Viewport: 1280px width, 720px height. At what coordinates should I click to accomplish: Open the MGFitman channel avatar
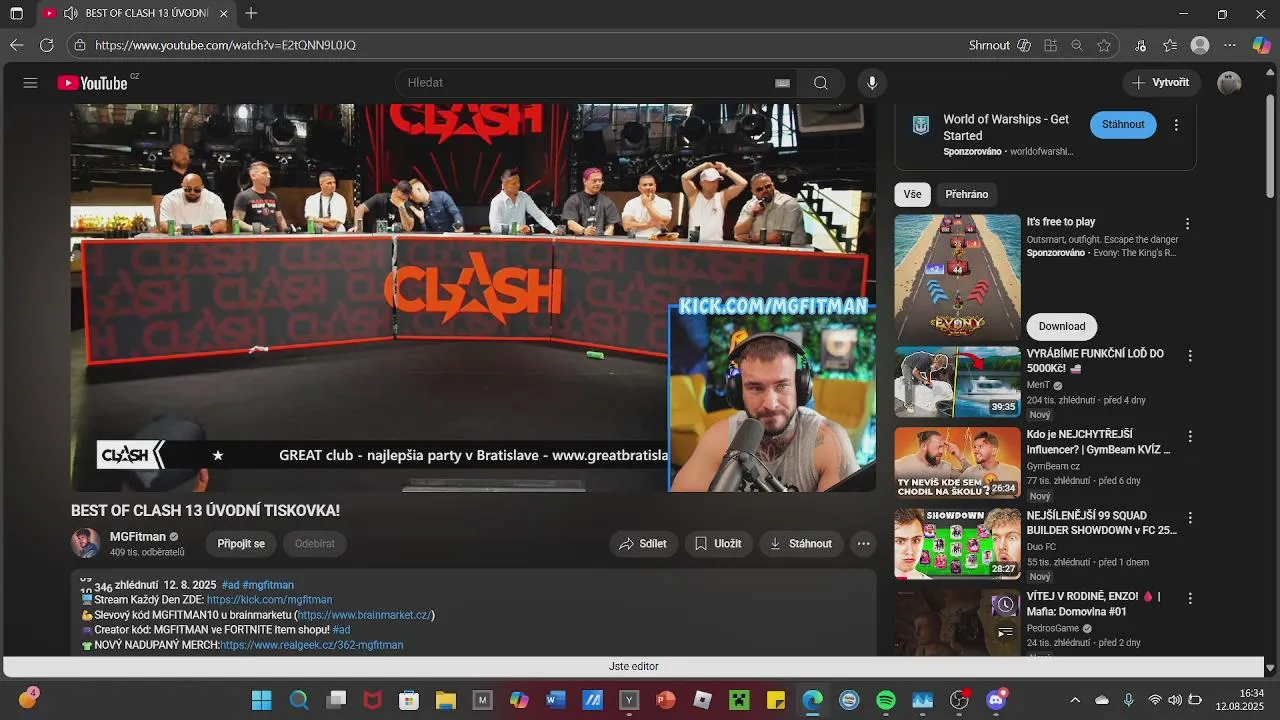coord(86,543)
